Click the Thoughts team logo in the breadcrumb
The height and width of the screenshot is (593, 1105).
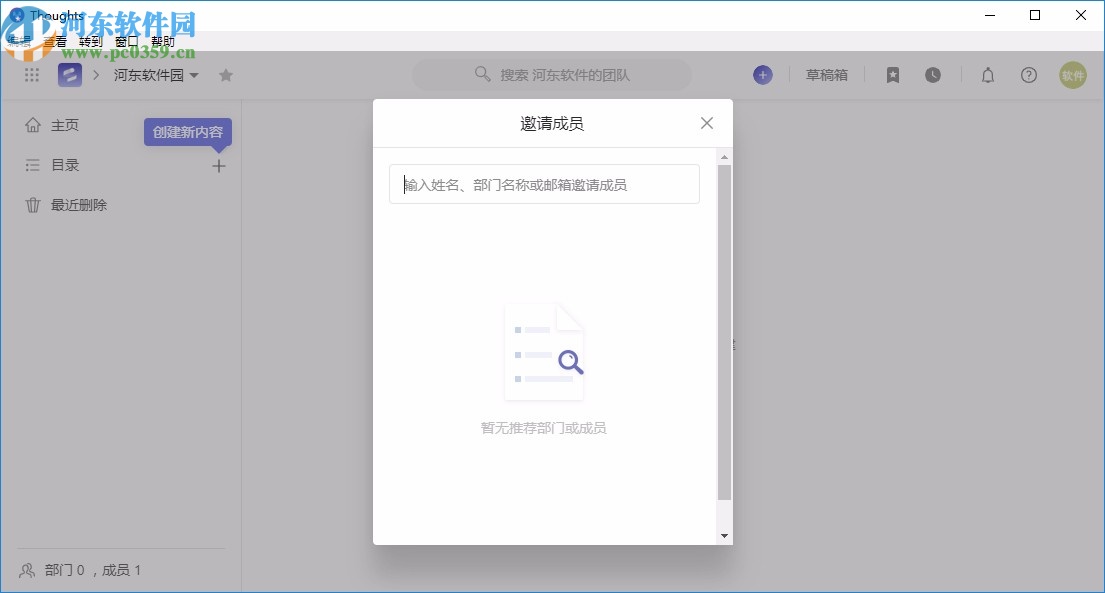pos(69,74)
